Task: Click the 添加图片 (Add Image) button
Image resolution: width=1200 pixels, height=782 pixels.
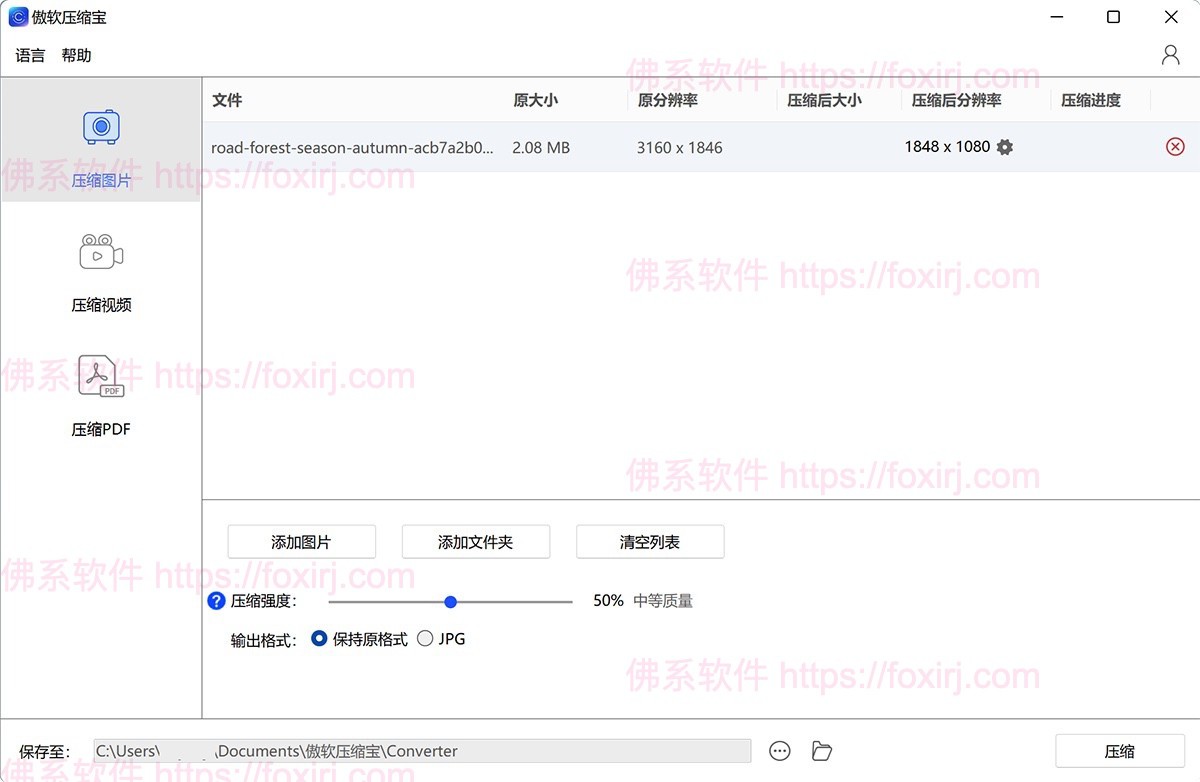Action: (x=301, y=541)
